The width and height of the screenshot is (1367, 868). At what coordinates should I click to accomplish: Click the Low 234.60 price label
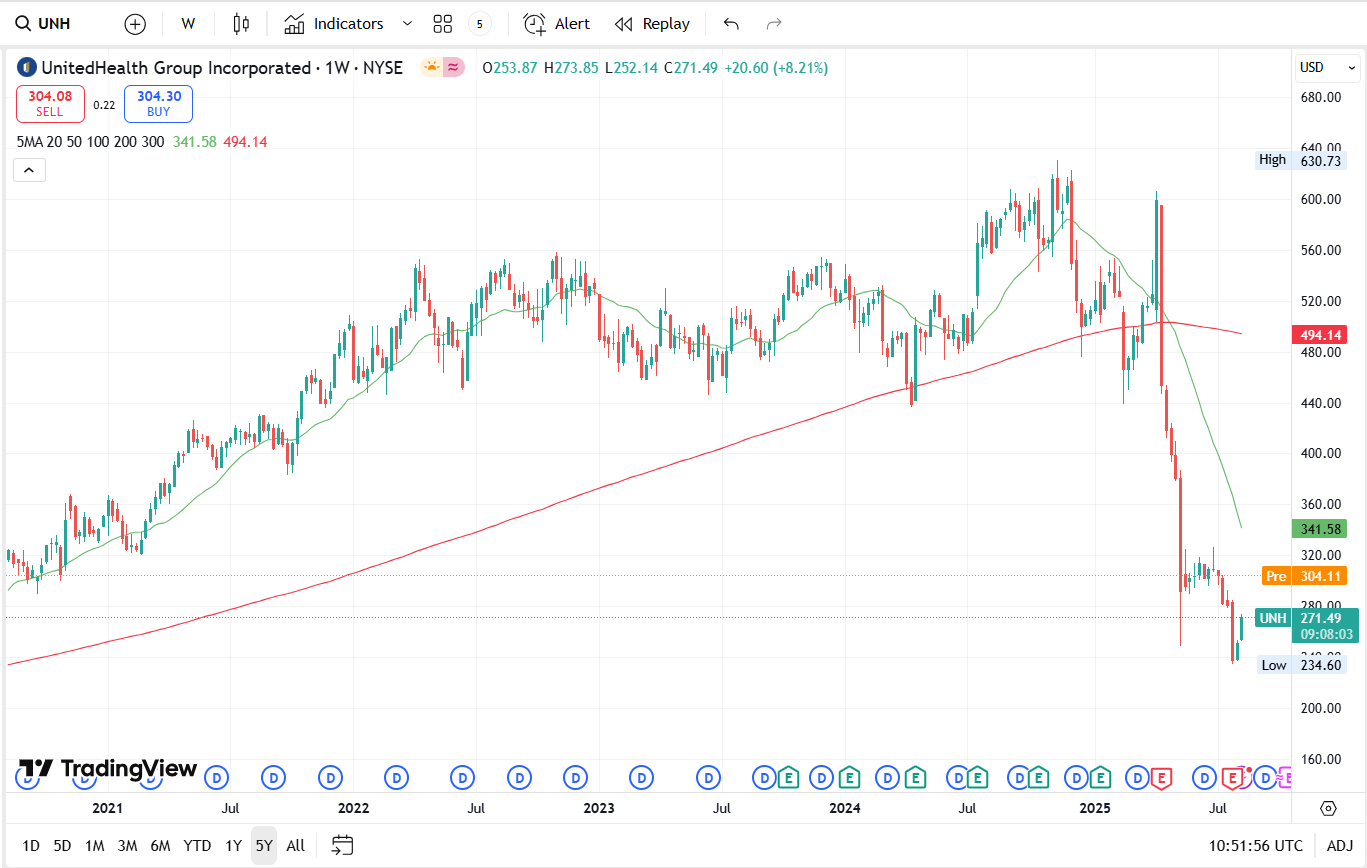(x=1301, y=665)
